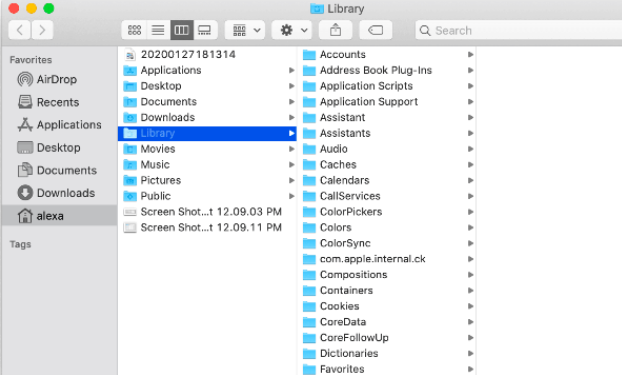Screen dimensions: 625x375
Task: Open Recents in the sidebar
Action: pos(59,102)
